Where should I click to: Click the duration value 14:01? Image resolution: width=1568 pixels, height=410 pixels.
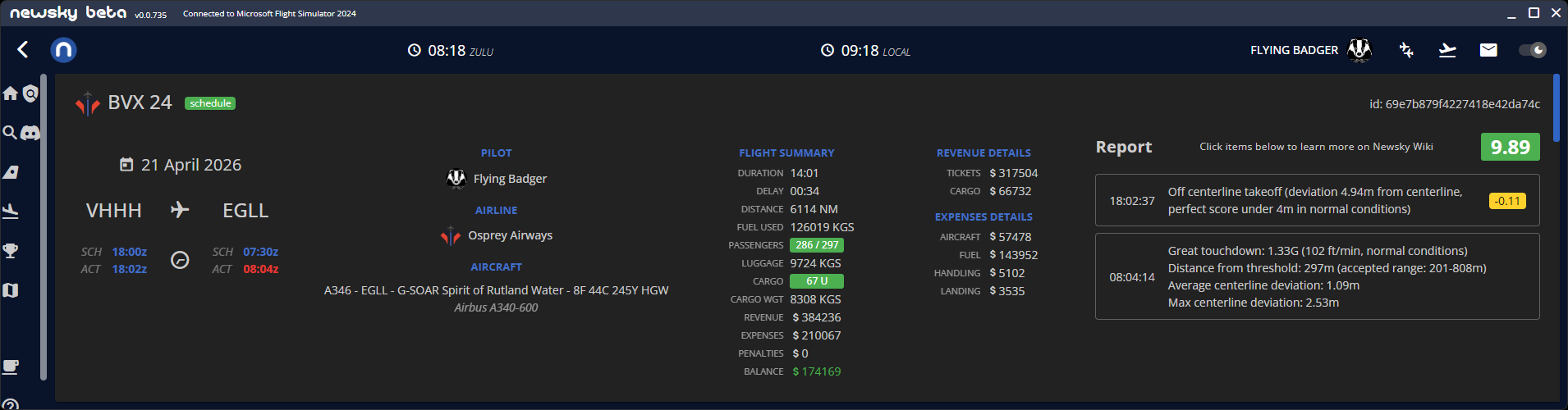click(x=805, y=173)
